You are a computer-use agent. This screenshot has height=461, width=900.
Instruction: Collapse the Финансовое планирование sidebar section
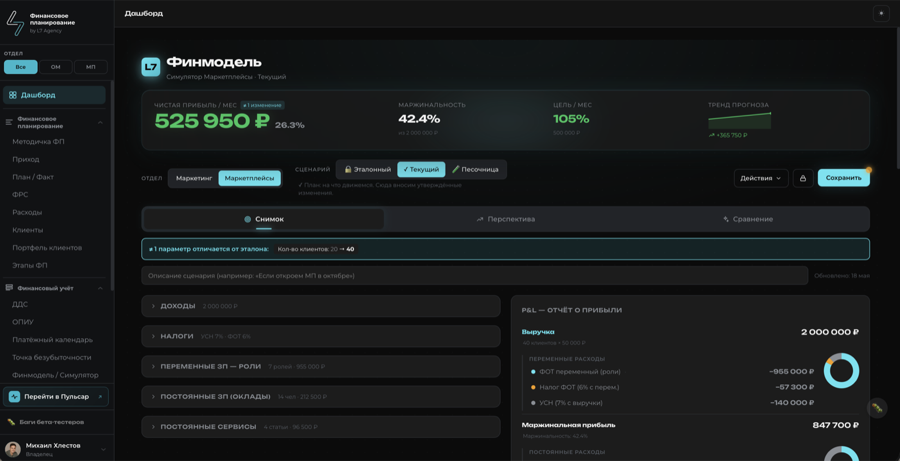[x=100, y=122]
